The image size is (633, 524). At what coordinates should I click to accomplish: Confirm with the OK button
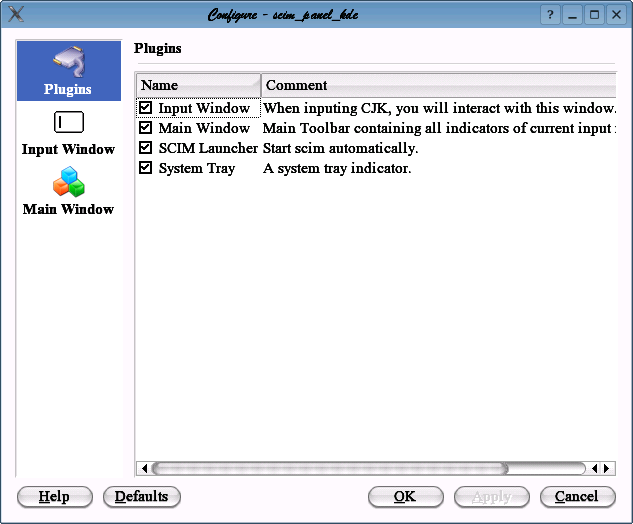405,497
